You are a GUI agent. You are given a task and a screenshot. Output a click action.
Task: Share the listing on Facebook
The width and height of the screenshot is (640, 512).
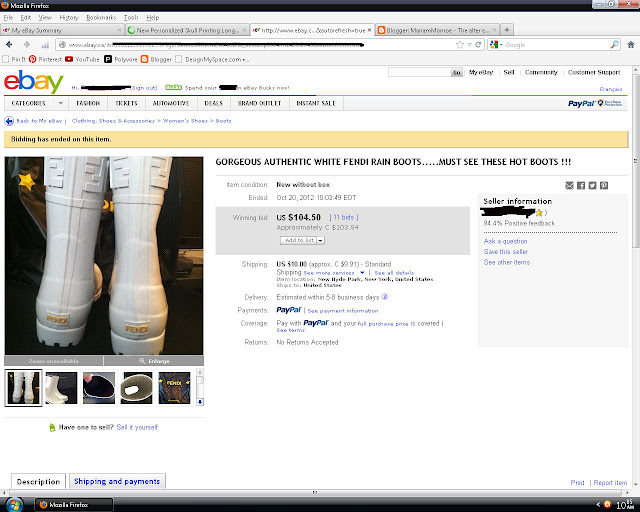point(581,186)
